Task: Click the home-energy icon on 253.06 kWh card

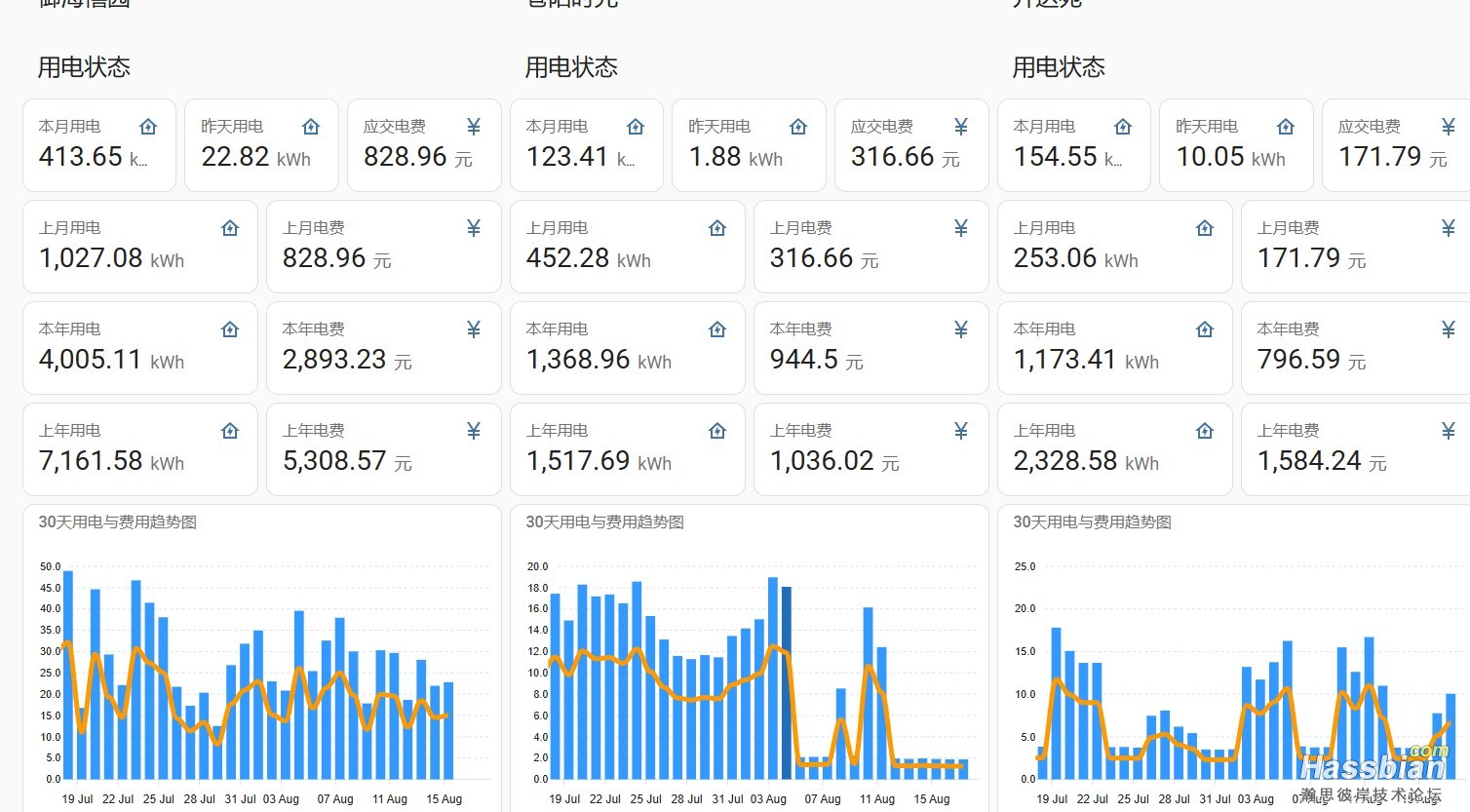Action: click(x=1205, y=228)
